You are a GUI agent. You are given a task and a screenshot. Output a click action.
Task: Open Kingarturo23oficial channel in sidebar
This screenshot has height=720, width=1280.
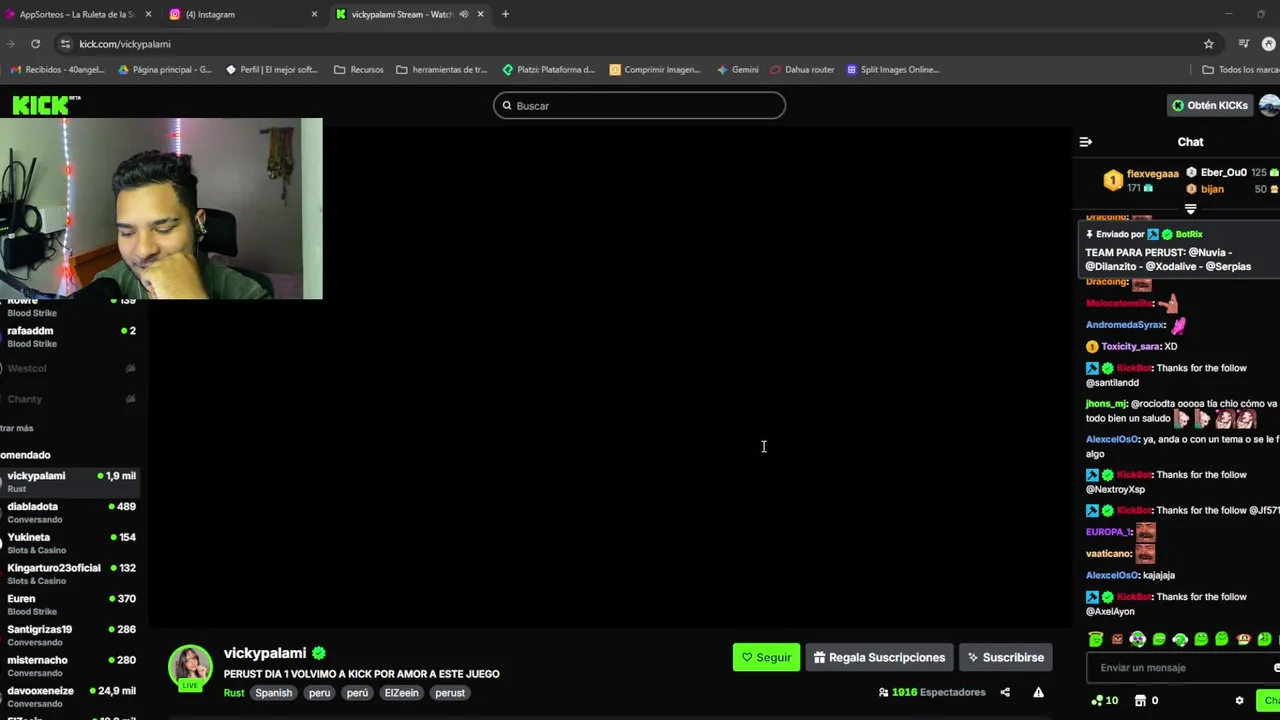tap(70, 574)
